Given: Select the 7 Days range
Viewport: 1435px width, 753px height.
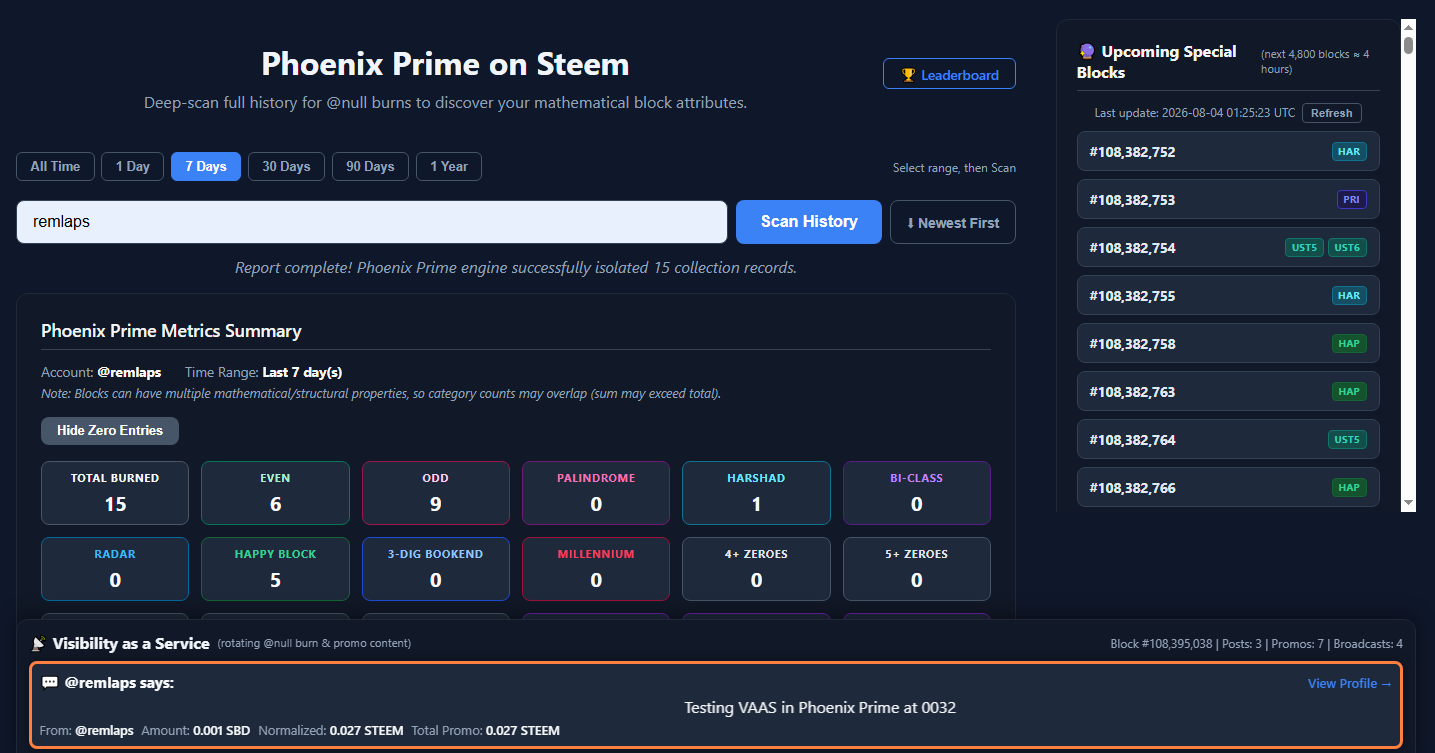Looking at the screenshot, I should (206, 166).
